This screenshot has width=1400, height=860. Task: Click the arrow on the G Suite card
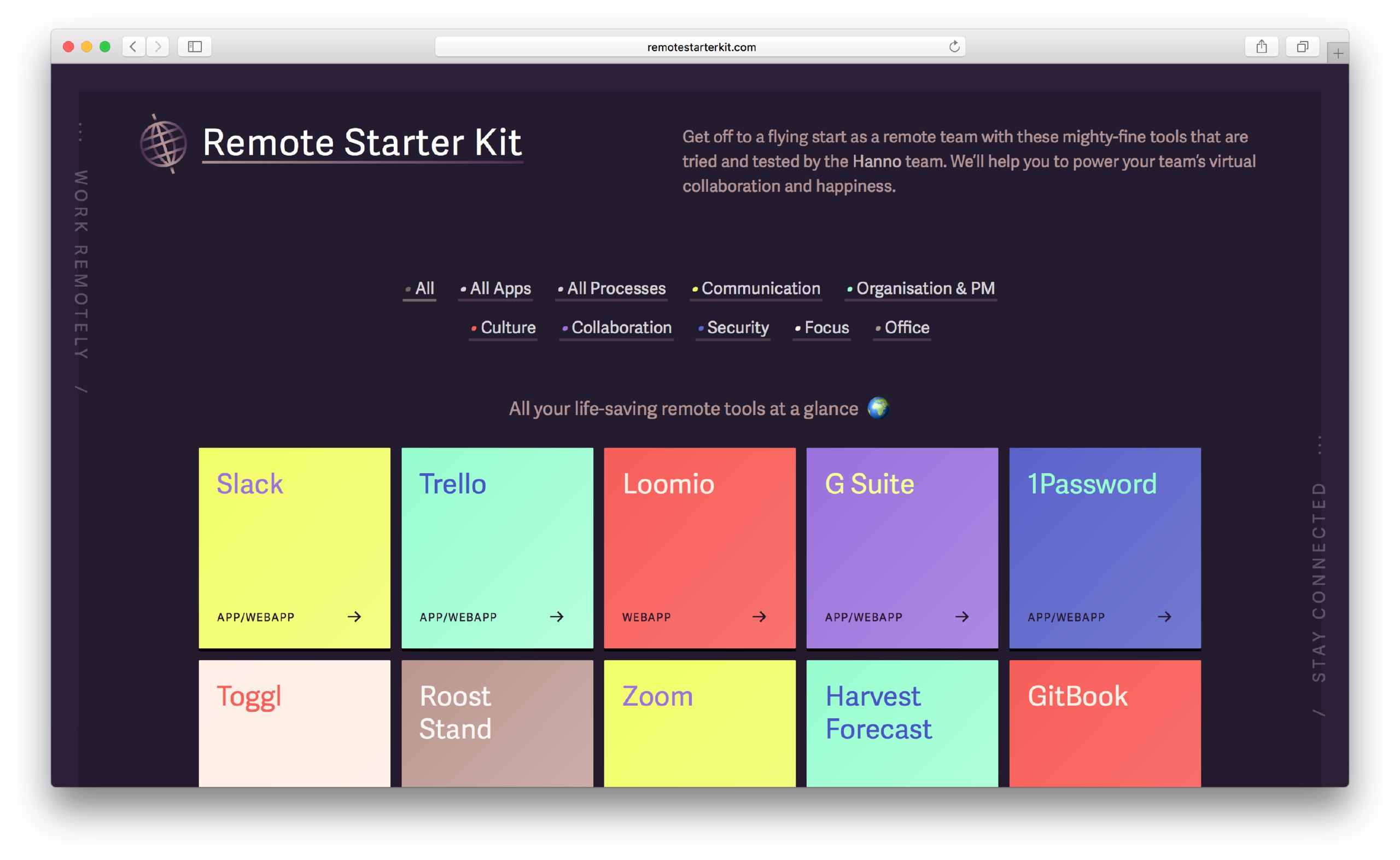962,617
